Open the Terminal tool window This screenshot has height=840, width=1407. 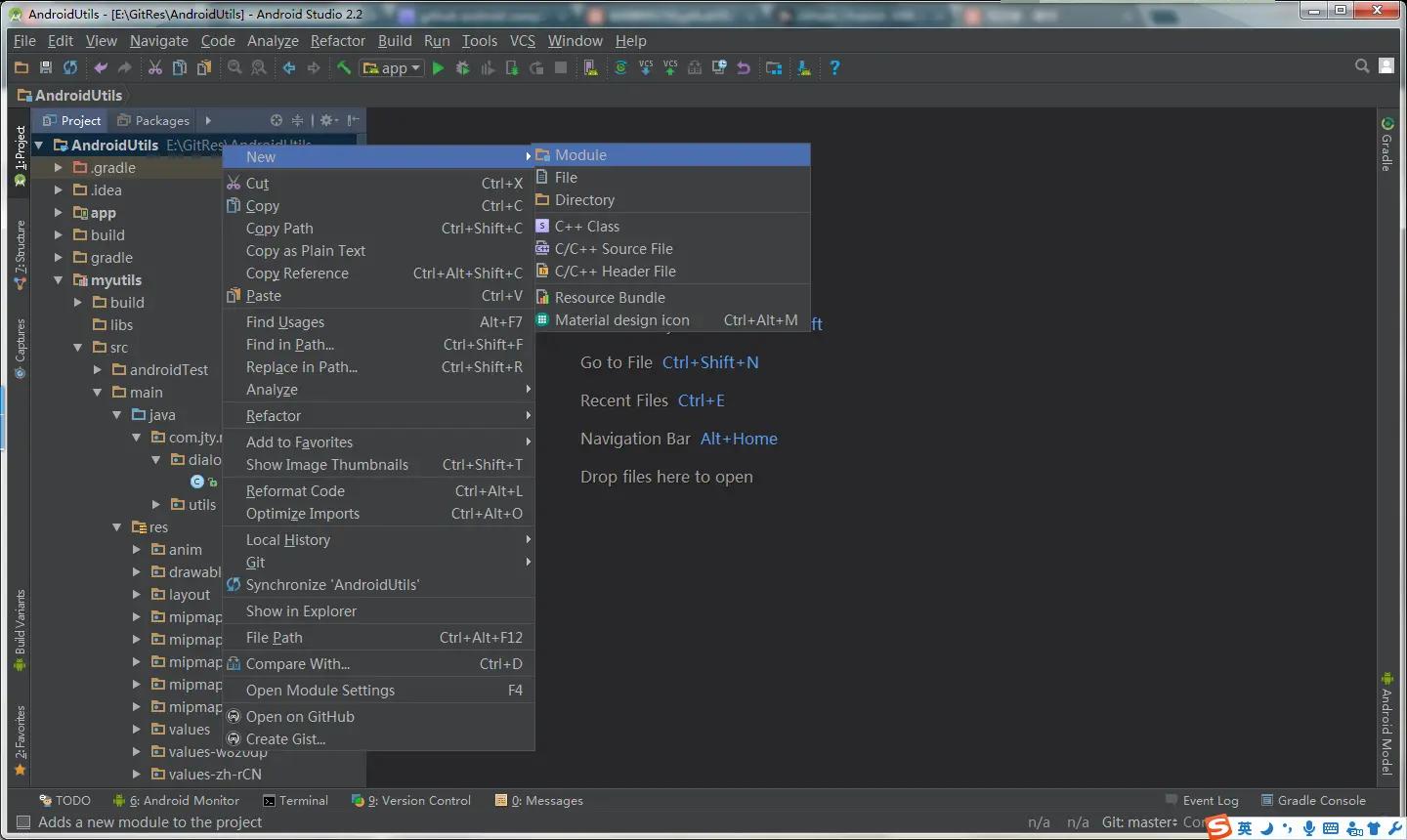pyautogui.click(x=295, y=800)
